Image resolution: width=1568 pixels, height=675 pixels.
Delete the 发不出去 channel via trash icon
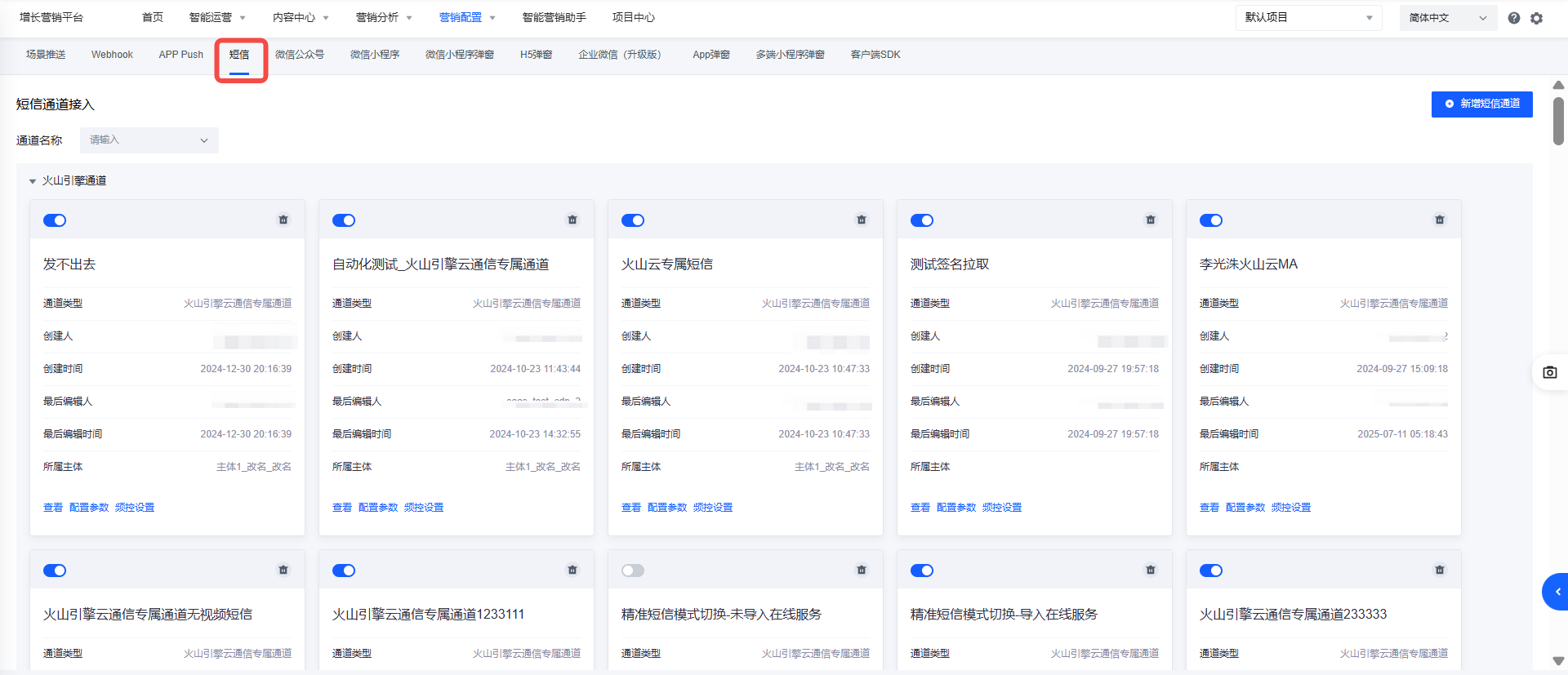283,220
